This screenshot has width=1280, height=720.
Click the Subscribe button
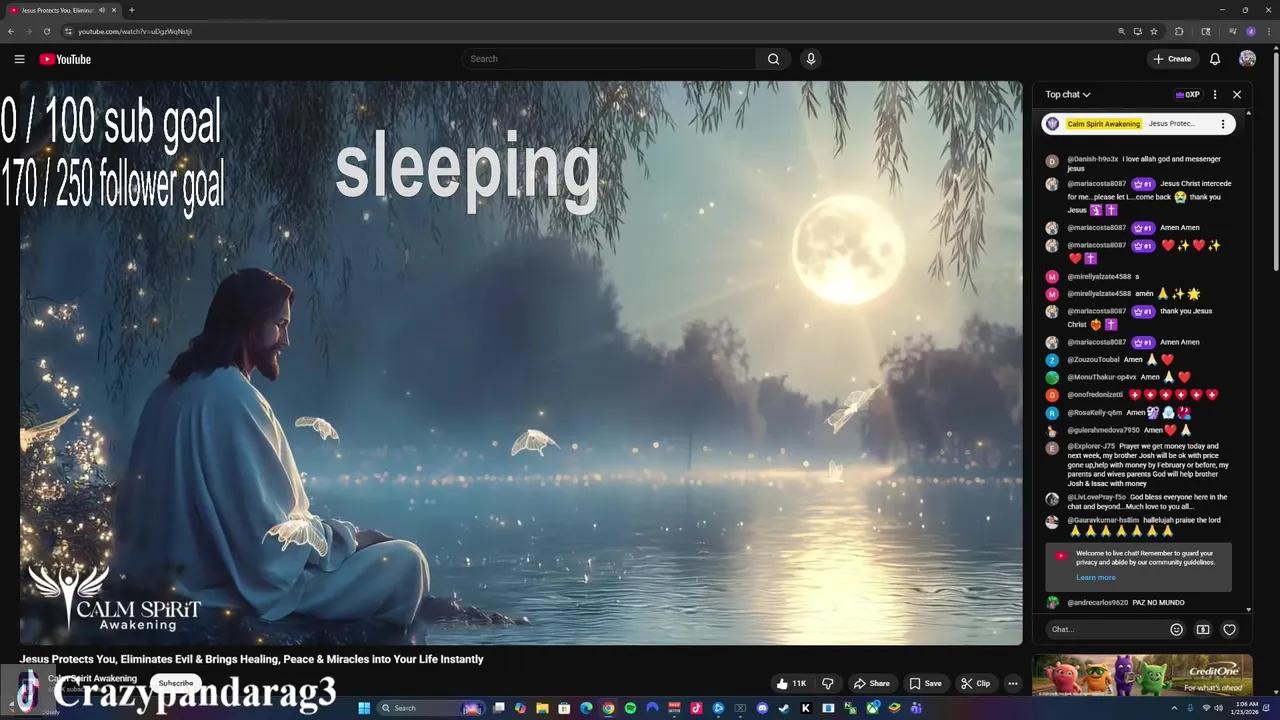tap(175, 682)
